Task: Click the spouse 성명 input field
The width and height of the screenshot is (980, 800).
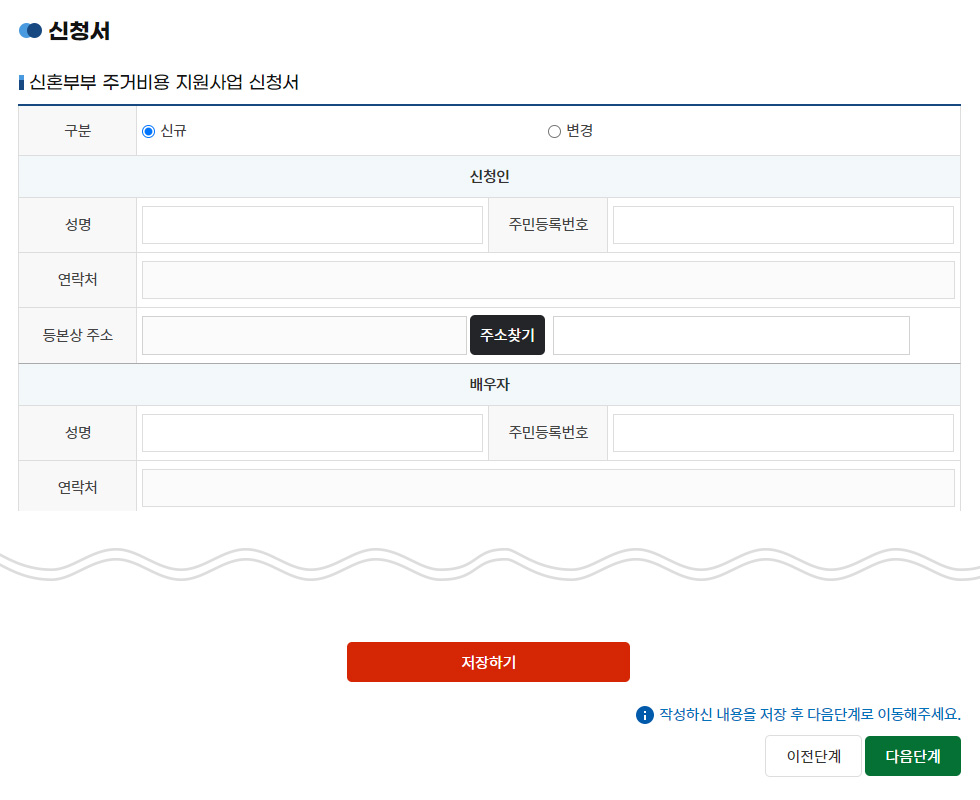Action: pyautogui.click(x=312, y=433)
